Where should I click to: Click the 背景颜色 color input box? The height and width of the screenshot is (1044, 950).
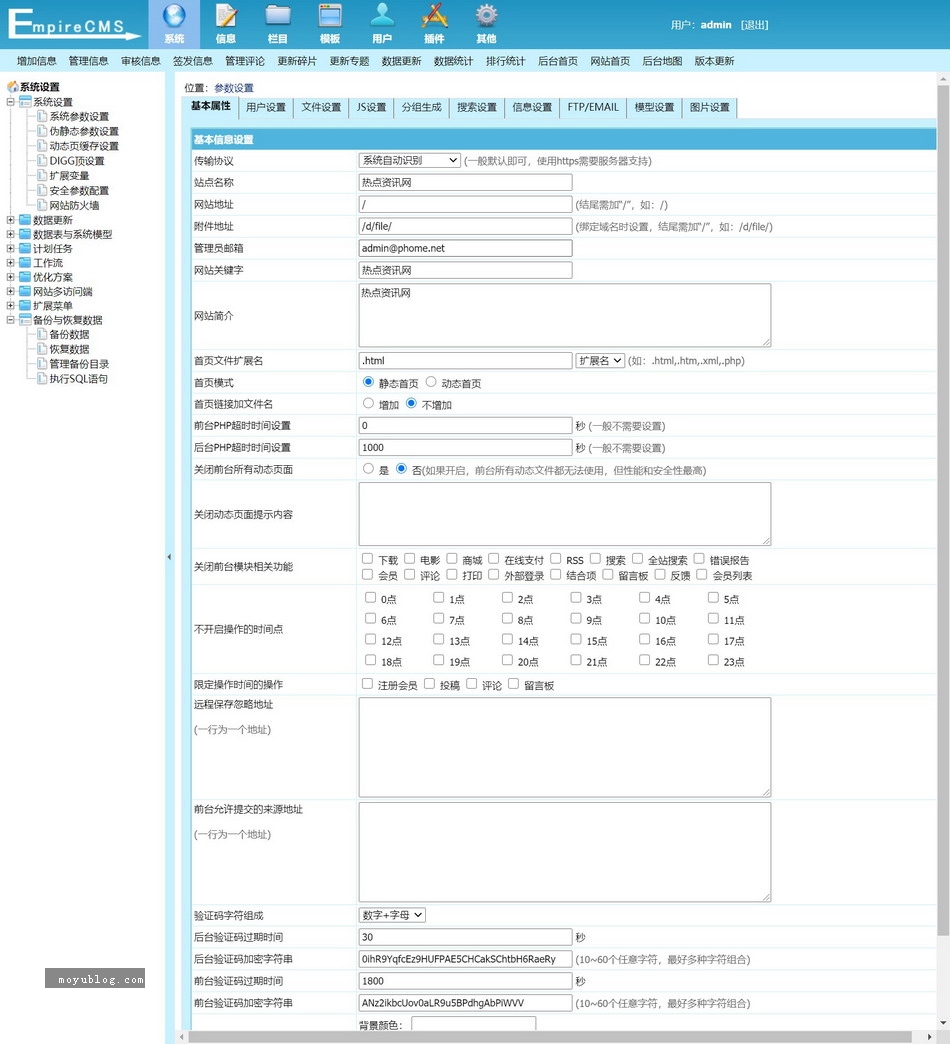point(473,1023)
